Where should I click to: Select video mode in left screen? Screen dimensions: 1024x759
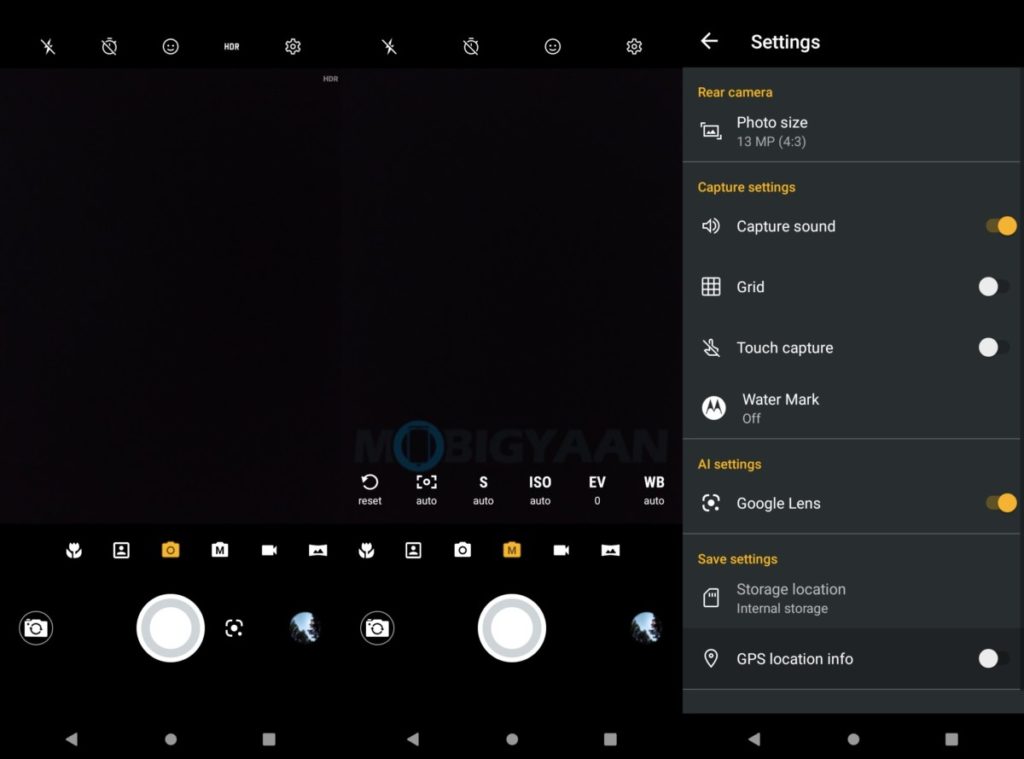pos(269,550)
